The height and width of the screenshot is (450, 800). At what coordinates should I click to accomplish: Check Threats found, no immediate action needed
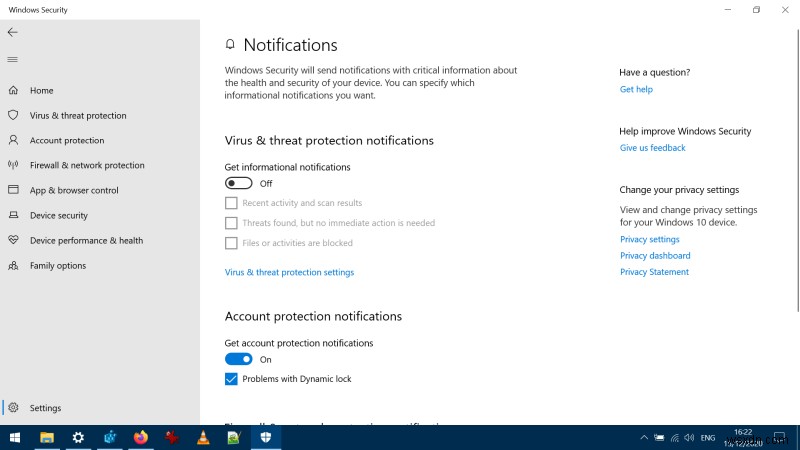coord(231,223)
